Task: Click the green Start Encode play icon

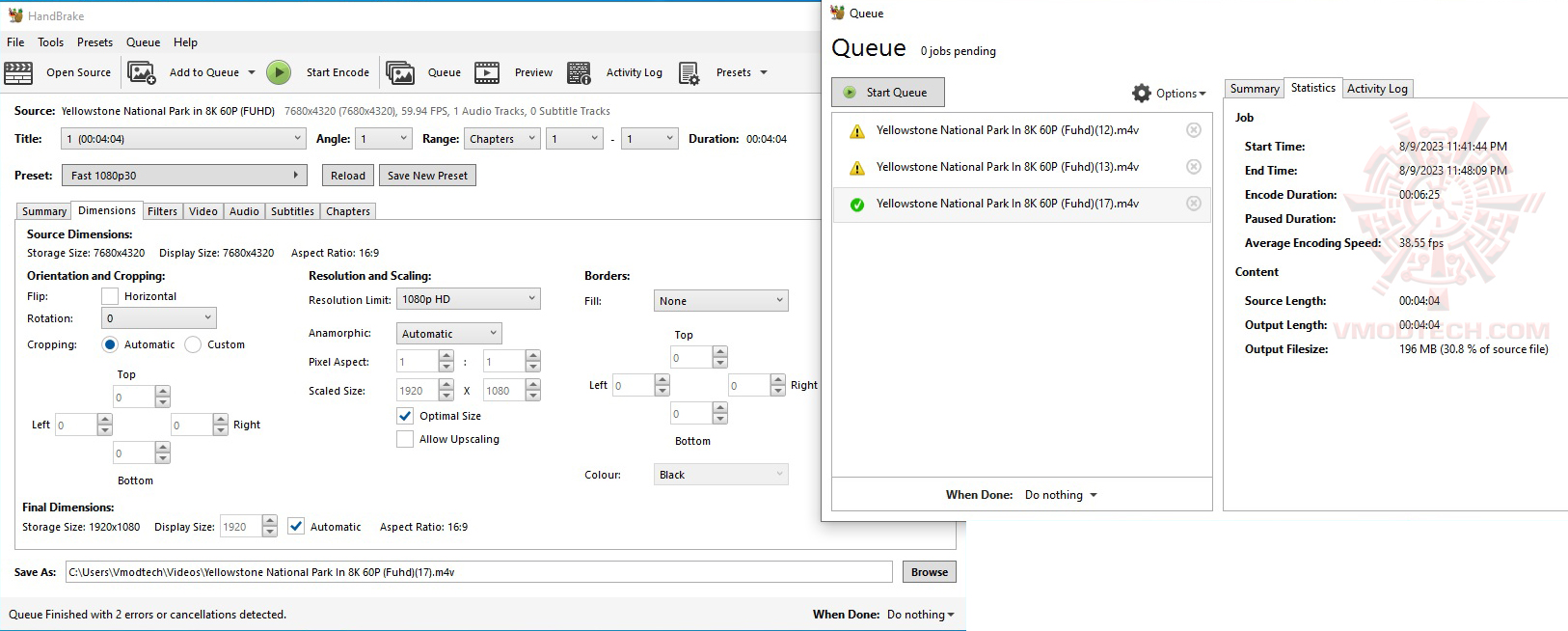Action: pos(279,72)
